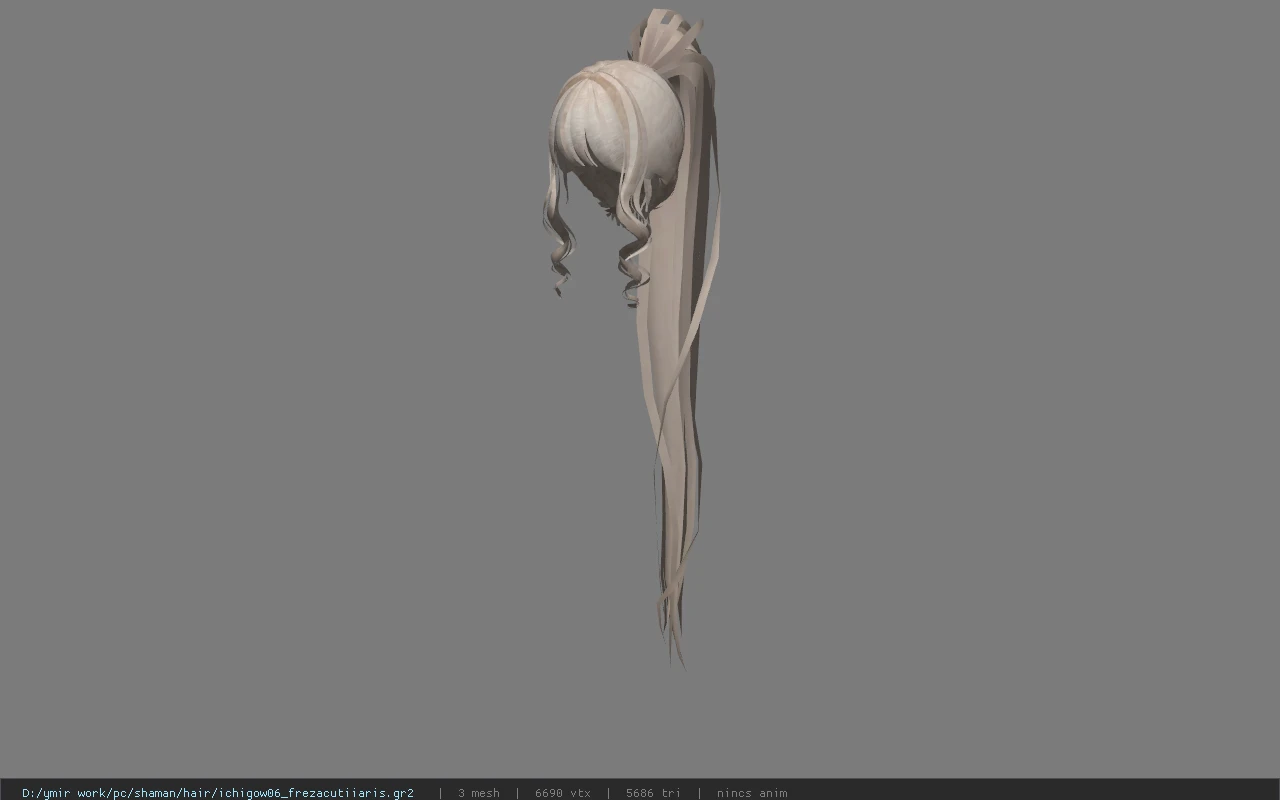Click the "pc" folder segment in path

[121, 793]
